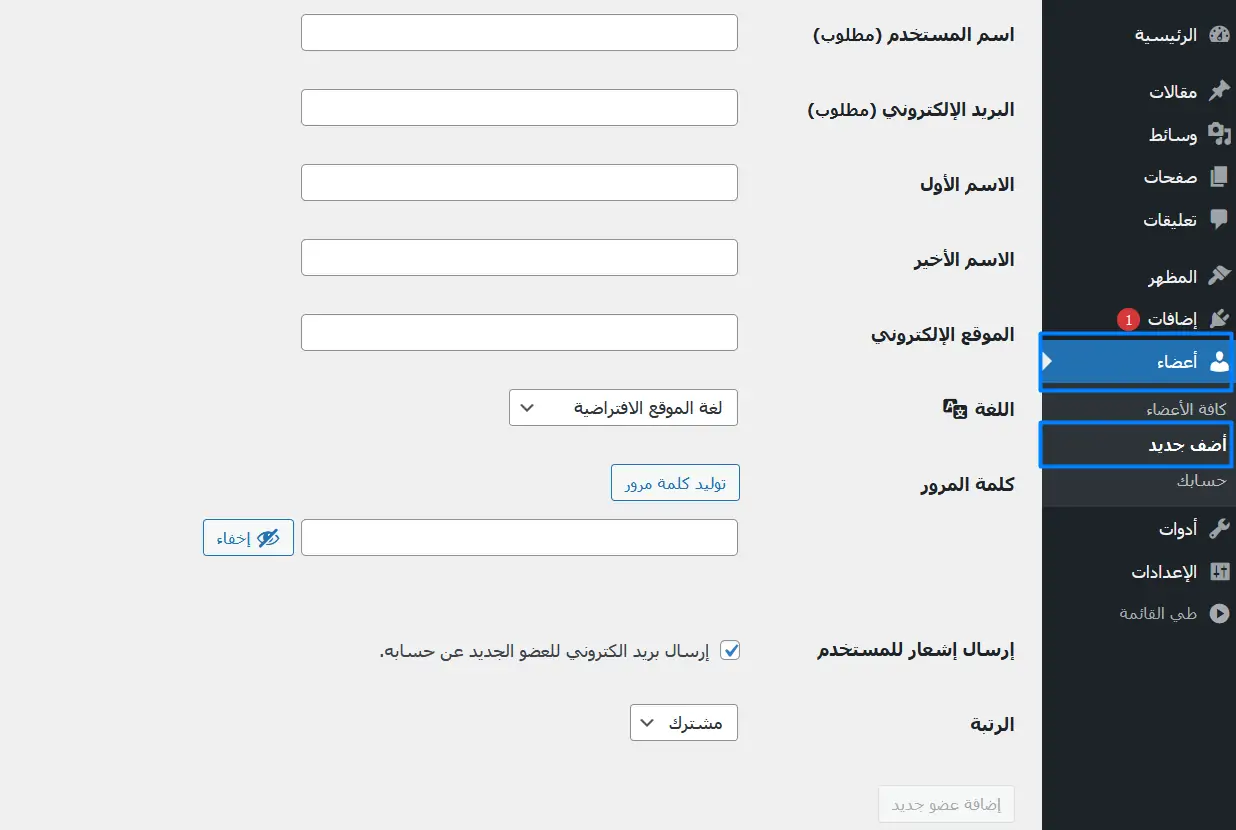Click the add new user button (إضافة عضو جديد)
The height and width of the screenshot is (830, 1236).
[x=946, y=804]
